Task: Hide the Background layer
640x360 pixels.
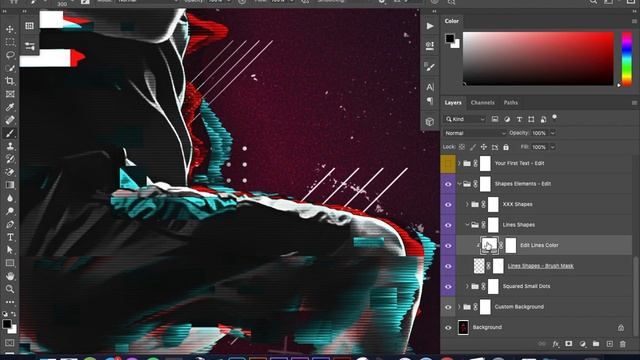Action: [448, 327]
